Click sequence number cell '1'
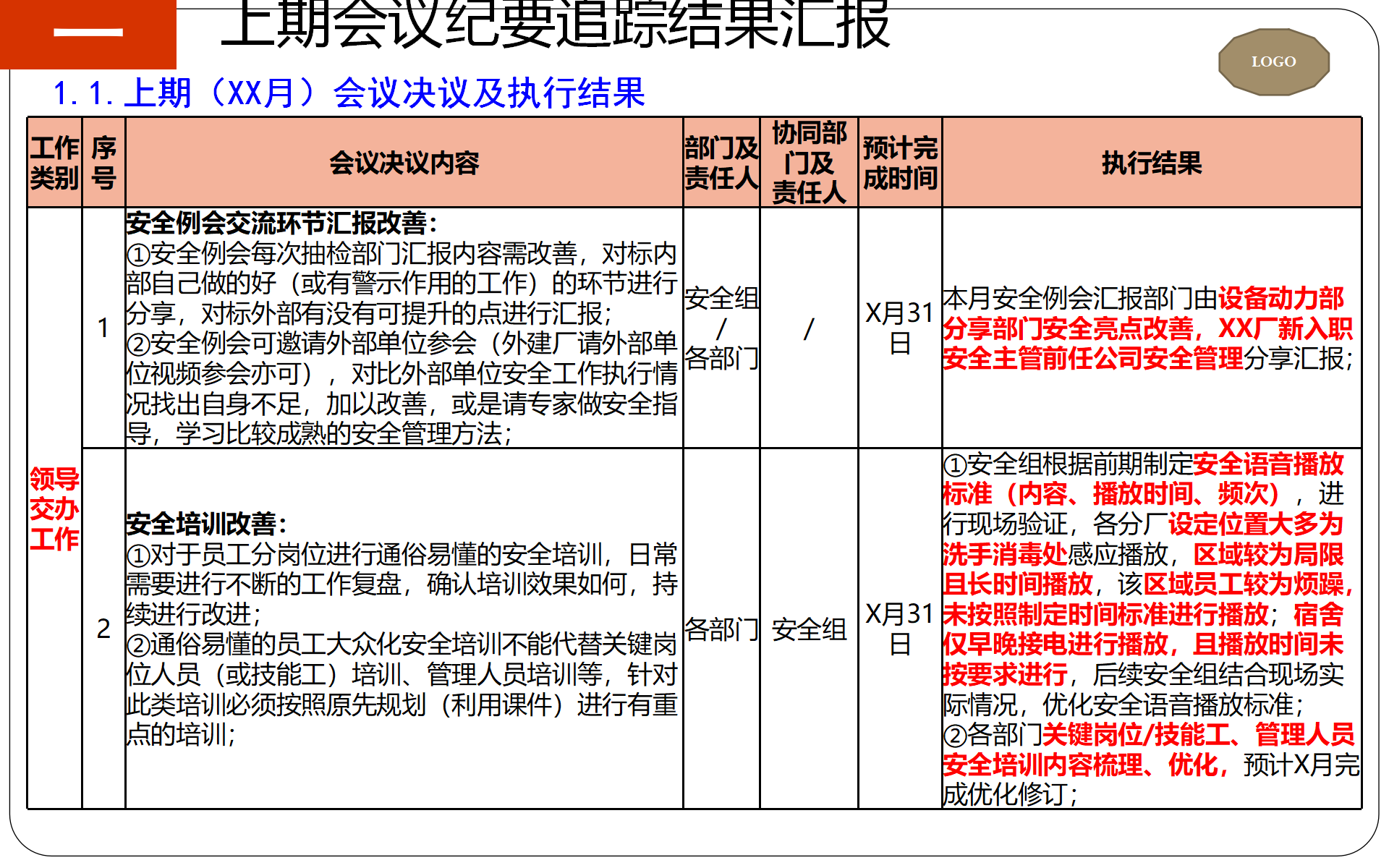Screen dimensions: 1389x868 click(103, 328)
